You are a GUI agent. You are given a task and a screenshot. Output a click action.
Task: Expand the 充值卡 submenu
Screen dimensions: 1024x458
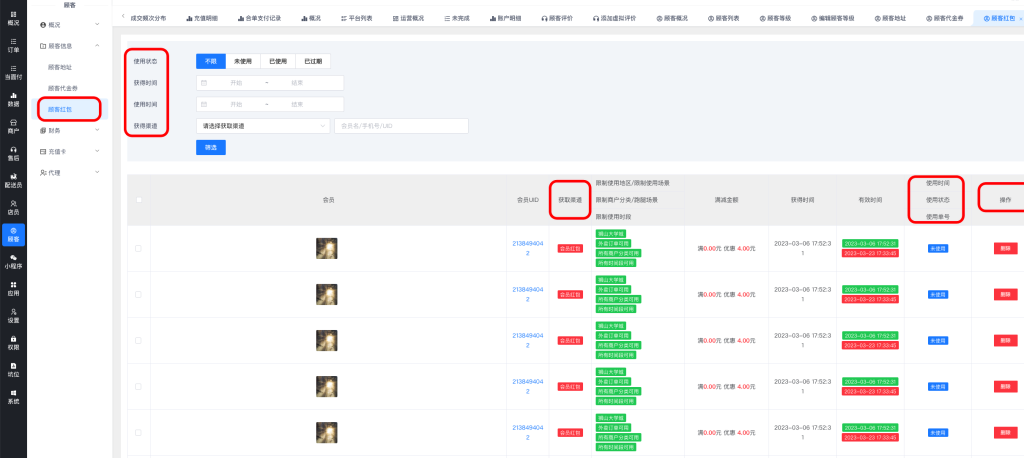coord(69,151)
